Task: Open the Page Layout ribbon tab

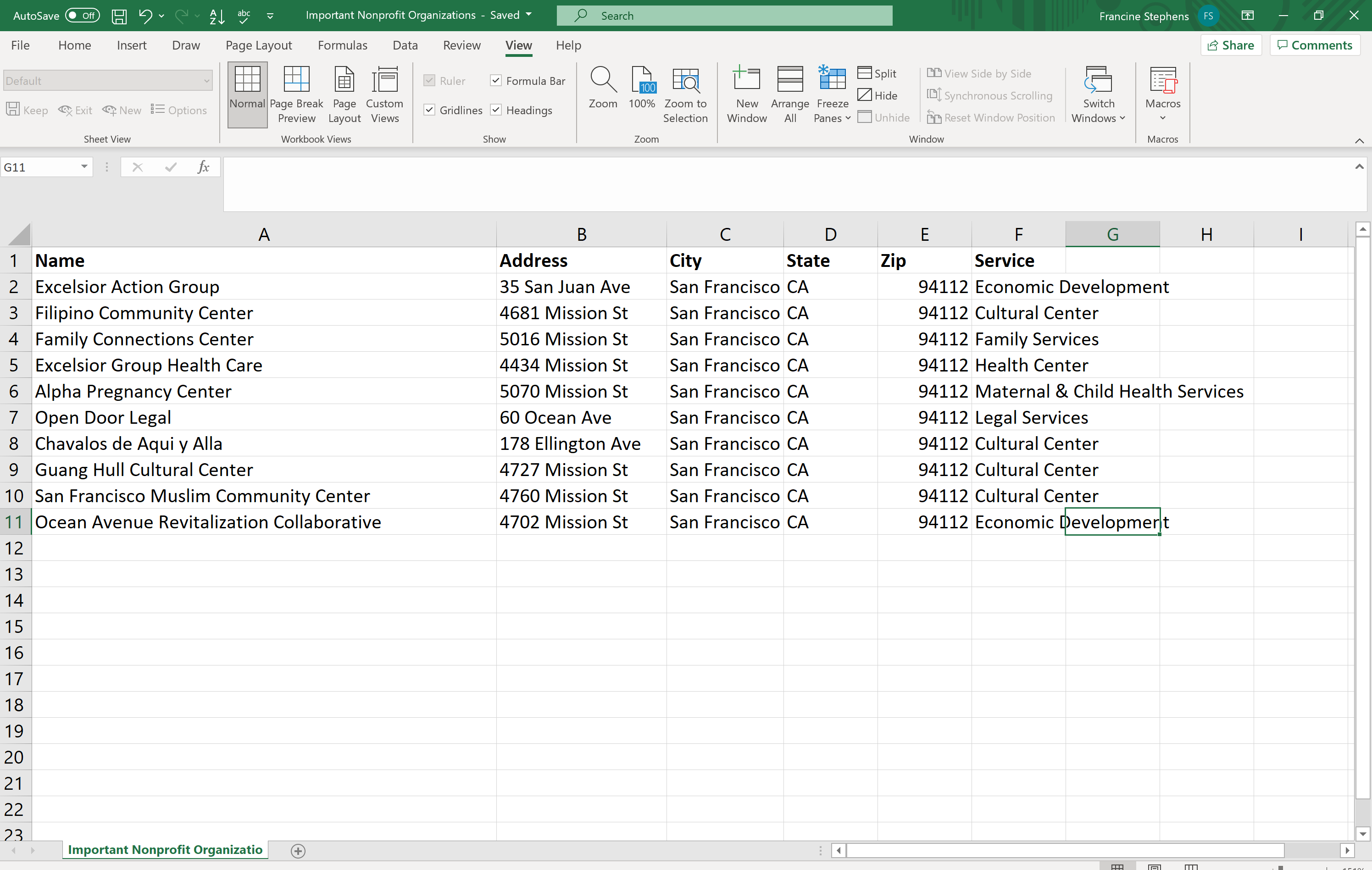Action: coord(258,45)
